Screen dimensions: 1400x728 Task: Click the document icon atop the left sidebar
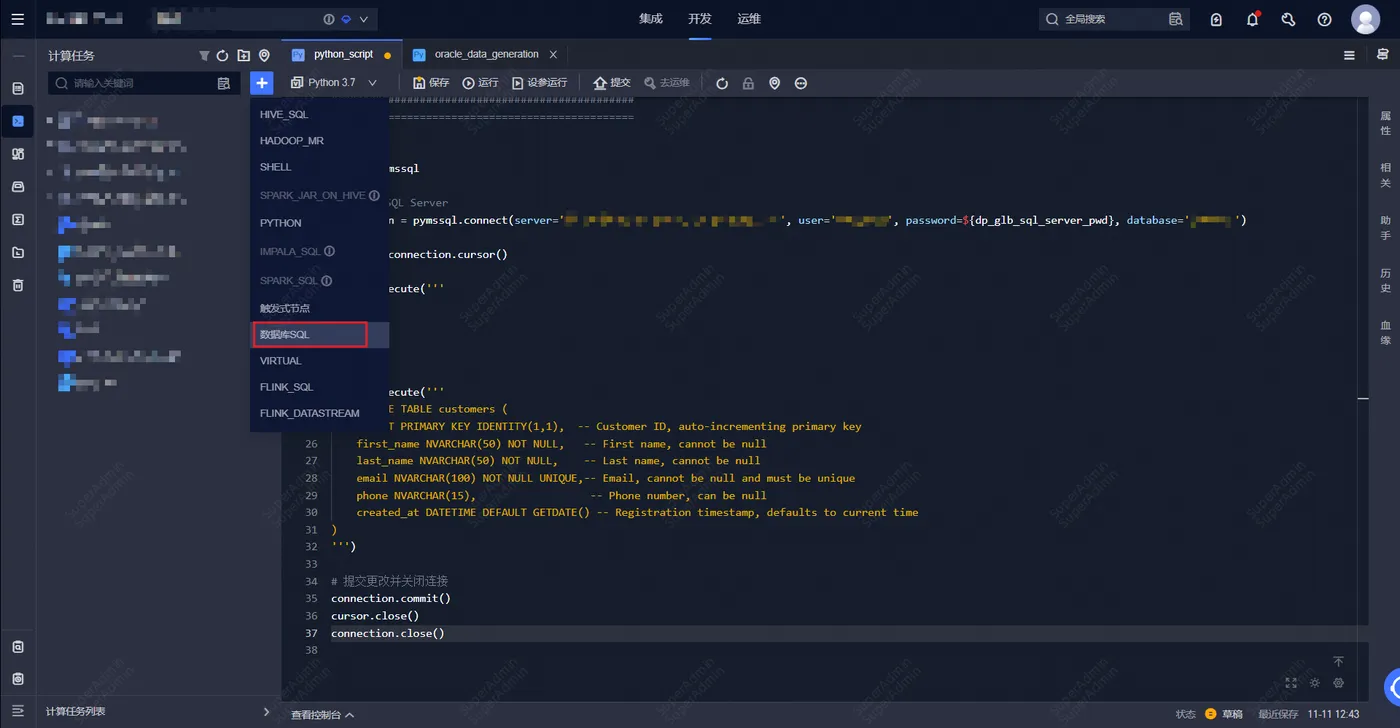(17, 88)
